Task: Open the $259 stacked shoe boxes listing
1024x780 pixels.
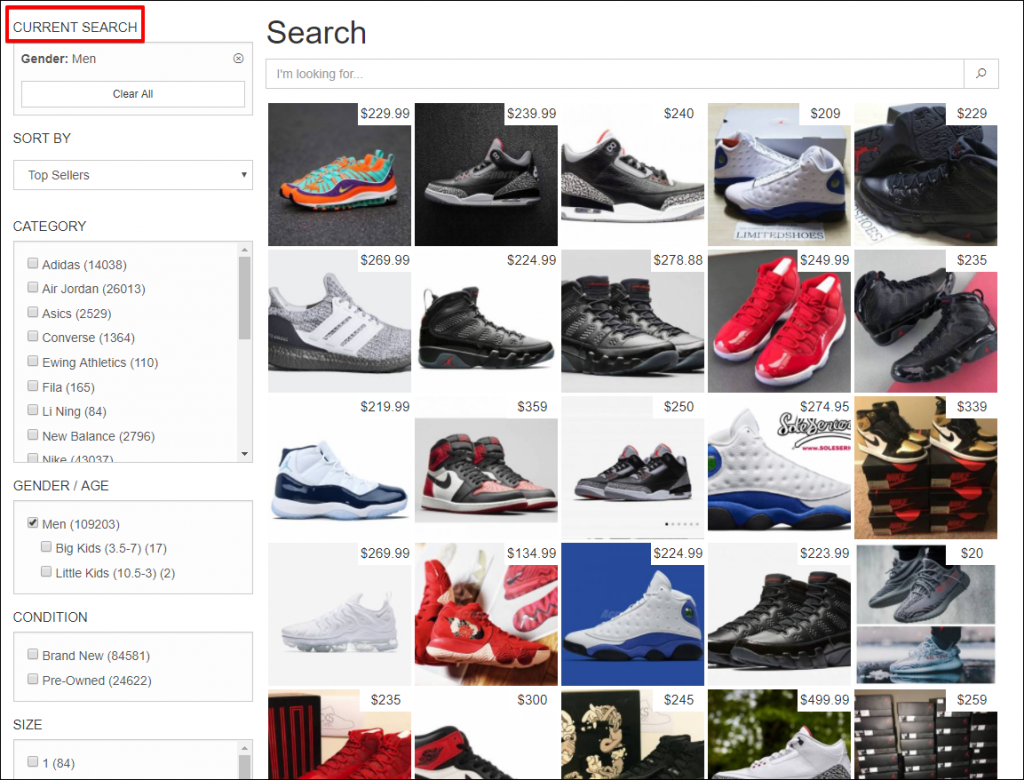Action: 926,734
